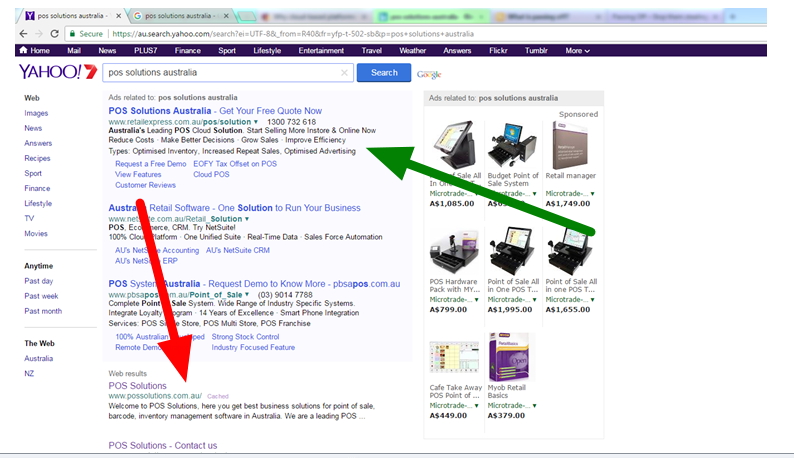Open News in Yahoo navbar
This screenshot has height=458, width=794.
107,51
